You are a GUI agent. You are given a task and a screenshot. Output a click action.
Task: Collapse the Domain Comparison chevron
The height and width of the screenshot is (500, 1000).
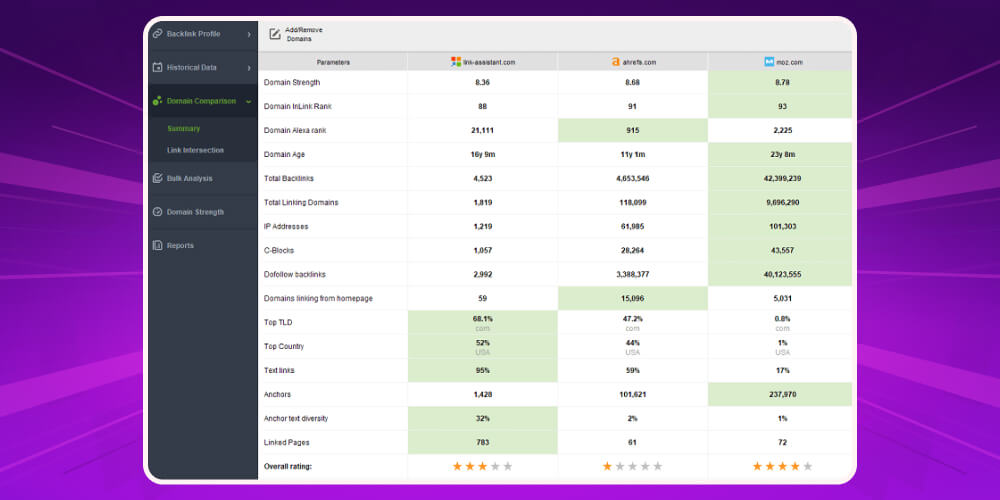(x=249, y=101)
